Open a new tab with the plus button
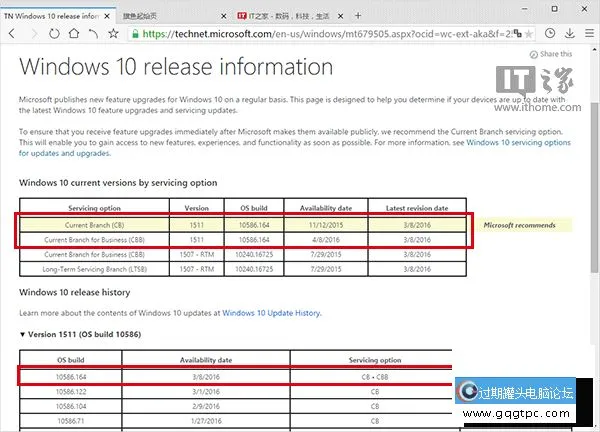This screenshot has width=600, height=432. pyautogui.click(x=359, y=16)
